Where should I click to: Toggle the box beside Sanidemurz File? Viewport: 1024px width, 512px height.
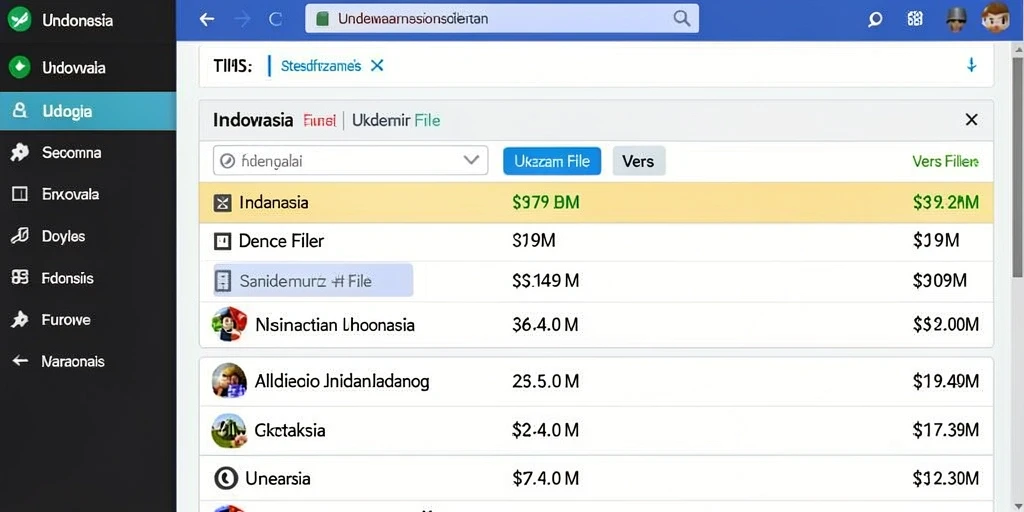[223, 281]
